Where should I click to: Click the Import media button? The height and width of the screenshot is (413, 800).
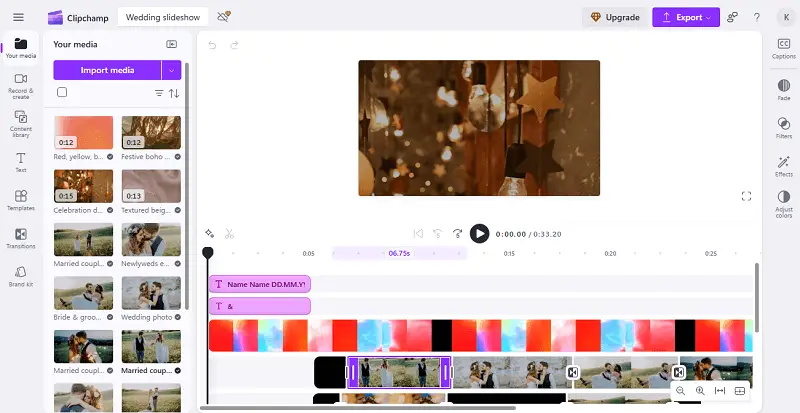[x=107, y=70]
